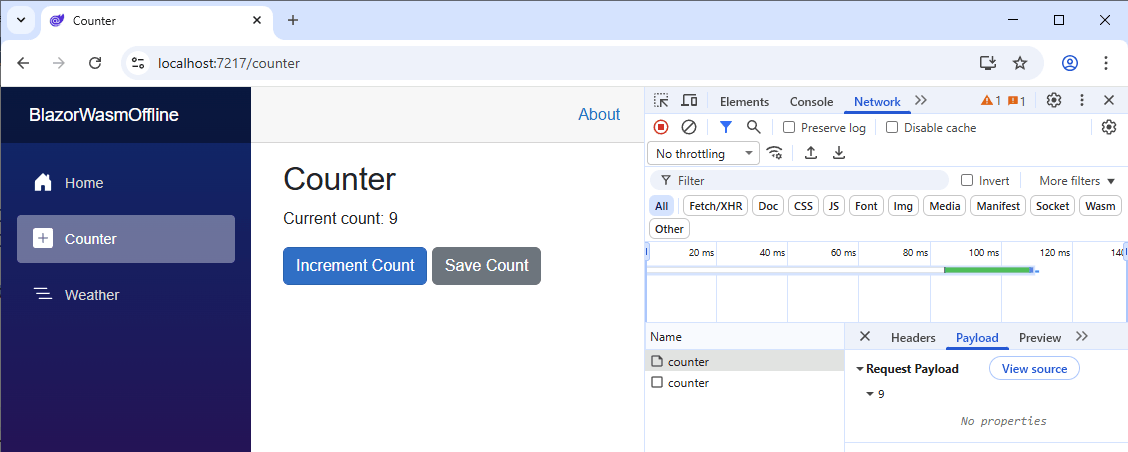1128x452 pixels.
Task: Stop recording network log
Action: (x=660, y=127)
